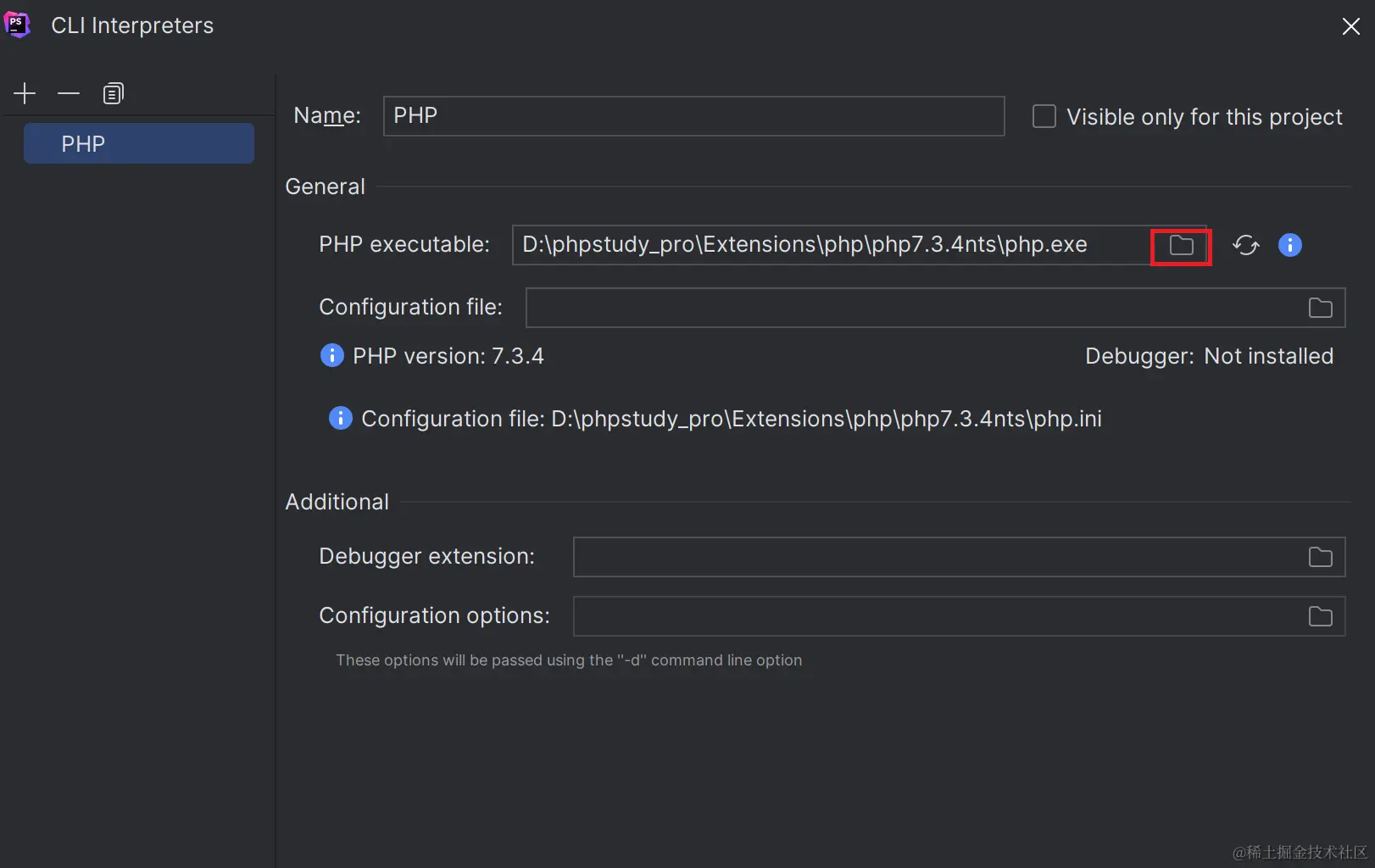
Task: Show phpinfo via blue info icon
Action: (1289, 246)
